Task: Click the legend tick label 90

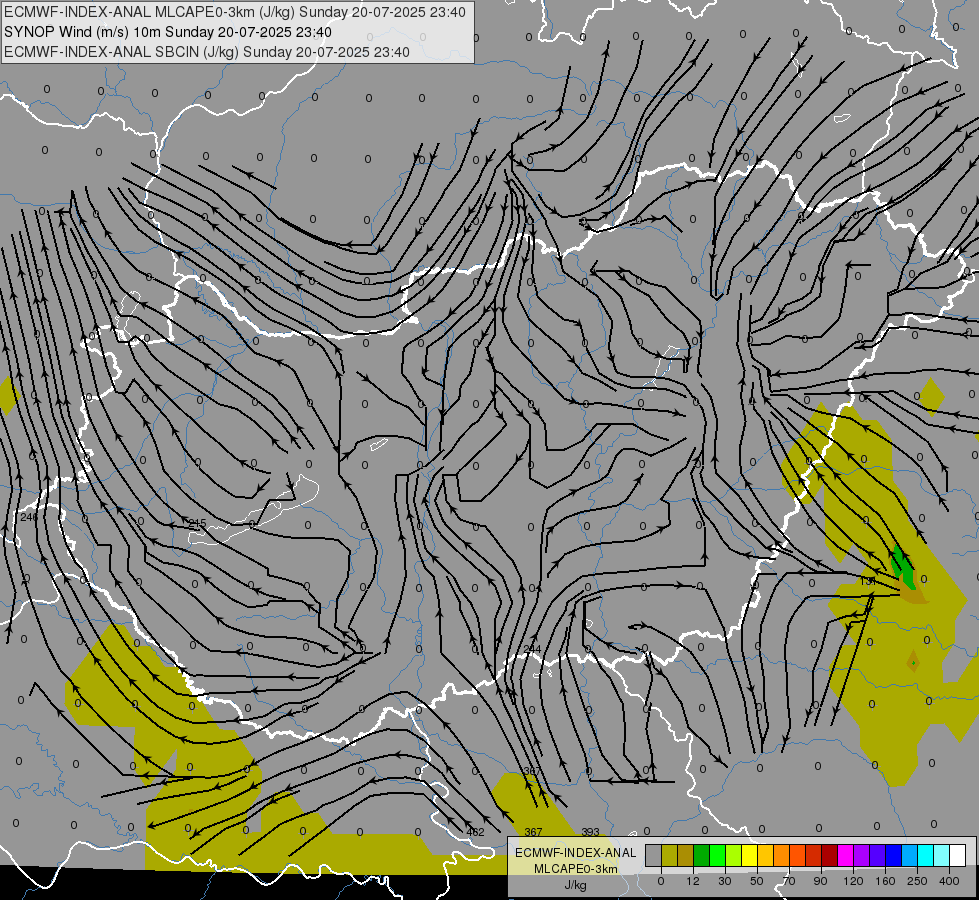Action: pyautogui.click(x=820, y=881)
